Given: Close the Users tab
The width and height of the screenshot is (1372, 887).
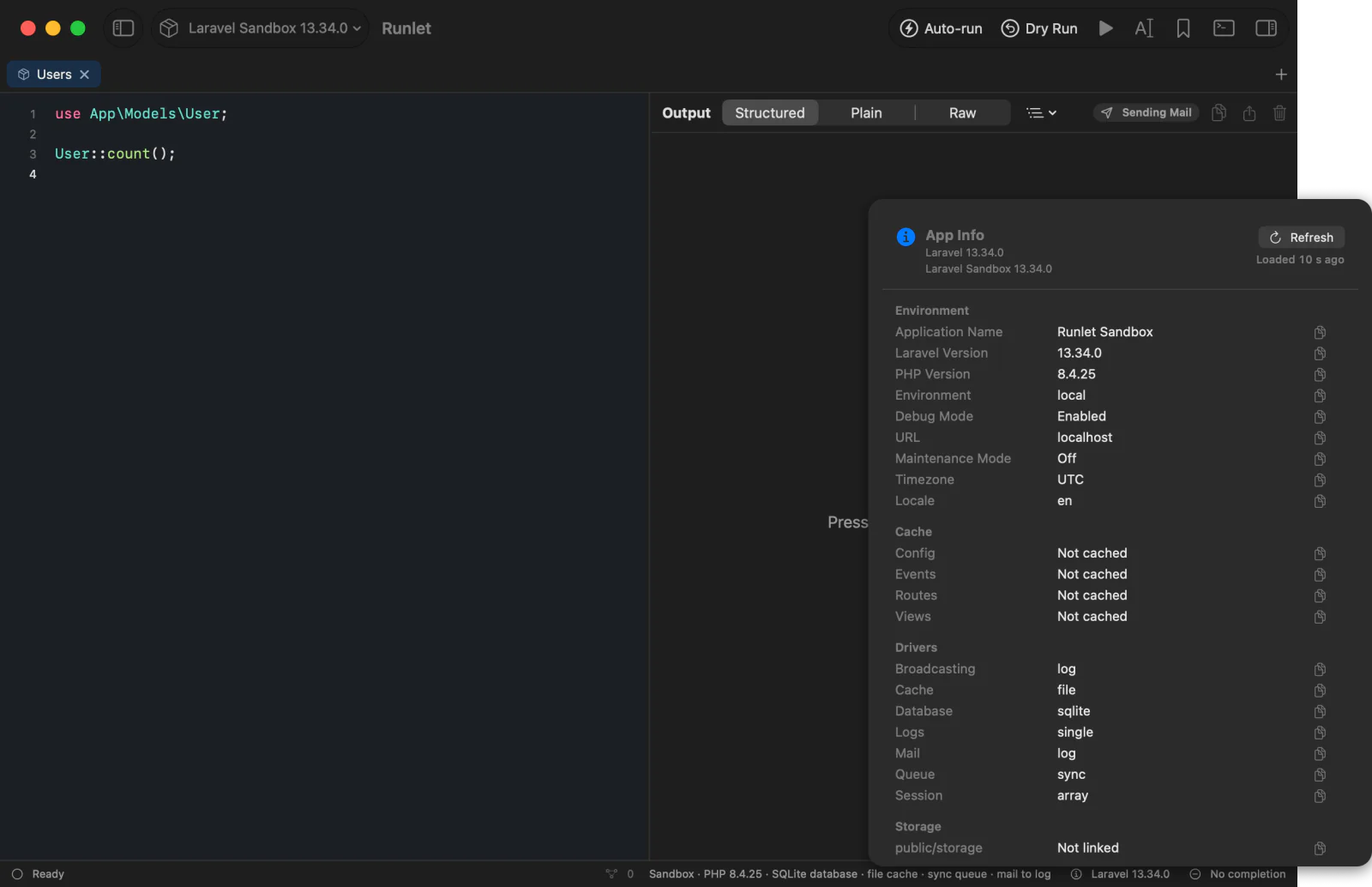Looking at the screenshot, I should tap(85, 75).
